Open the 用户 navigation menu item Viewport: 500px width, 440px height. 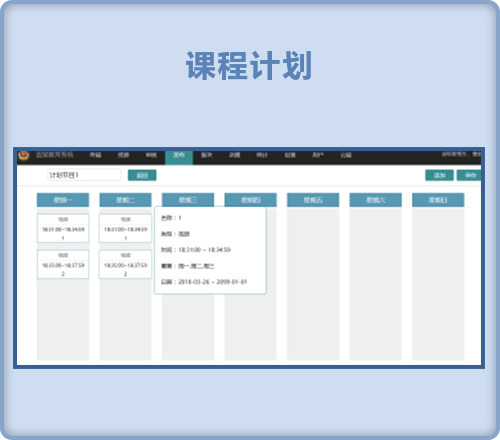pos(318,155)
